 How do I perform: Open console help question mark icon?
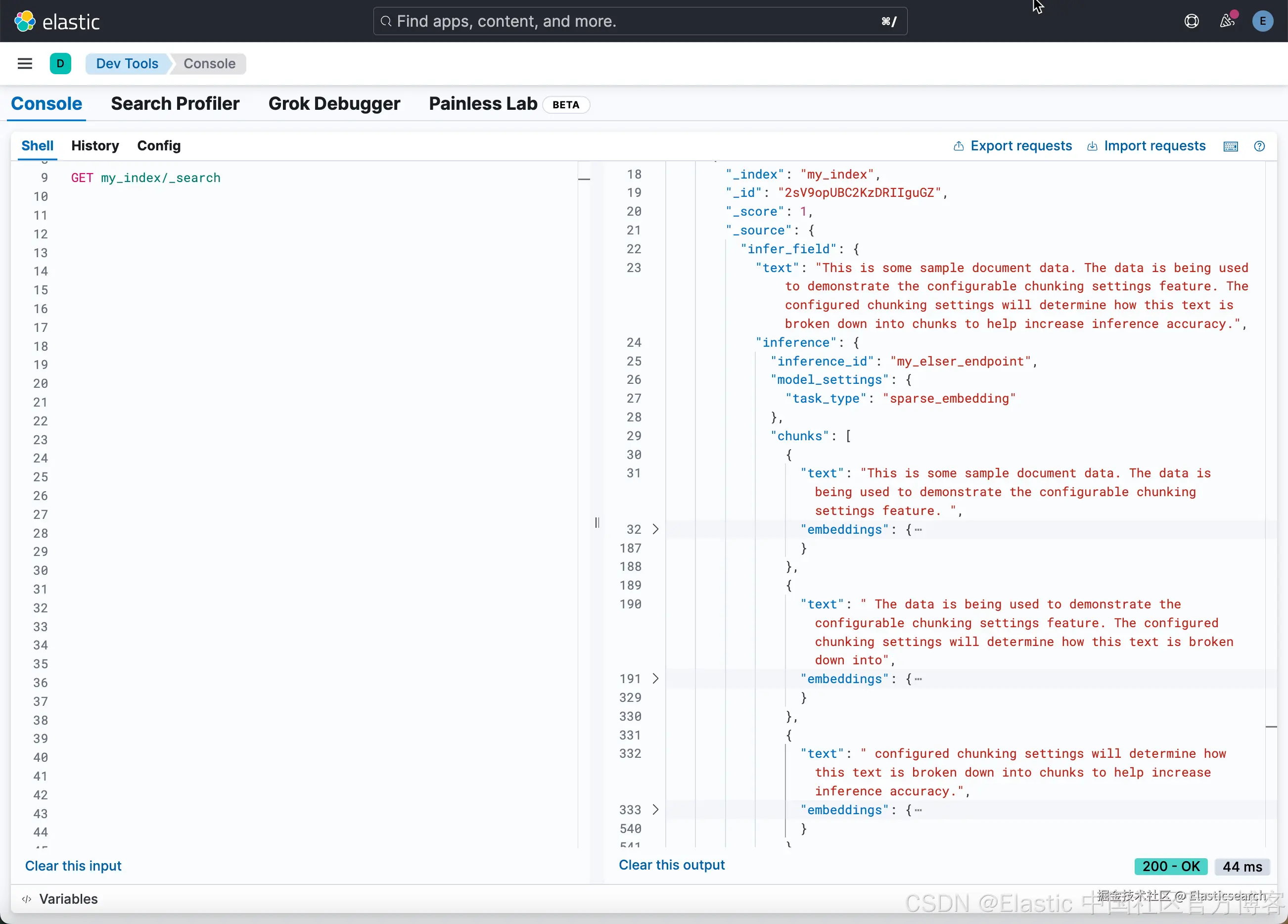point(1259,146)
